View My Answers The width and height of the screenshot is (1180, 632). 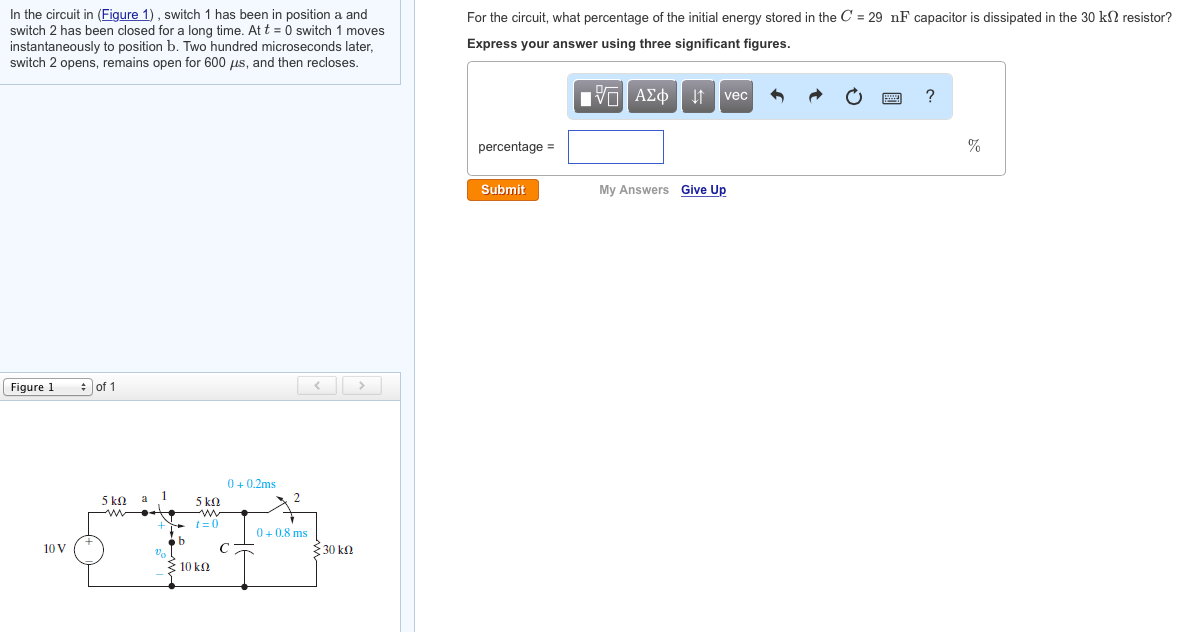tap(634, 189)
